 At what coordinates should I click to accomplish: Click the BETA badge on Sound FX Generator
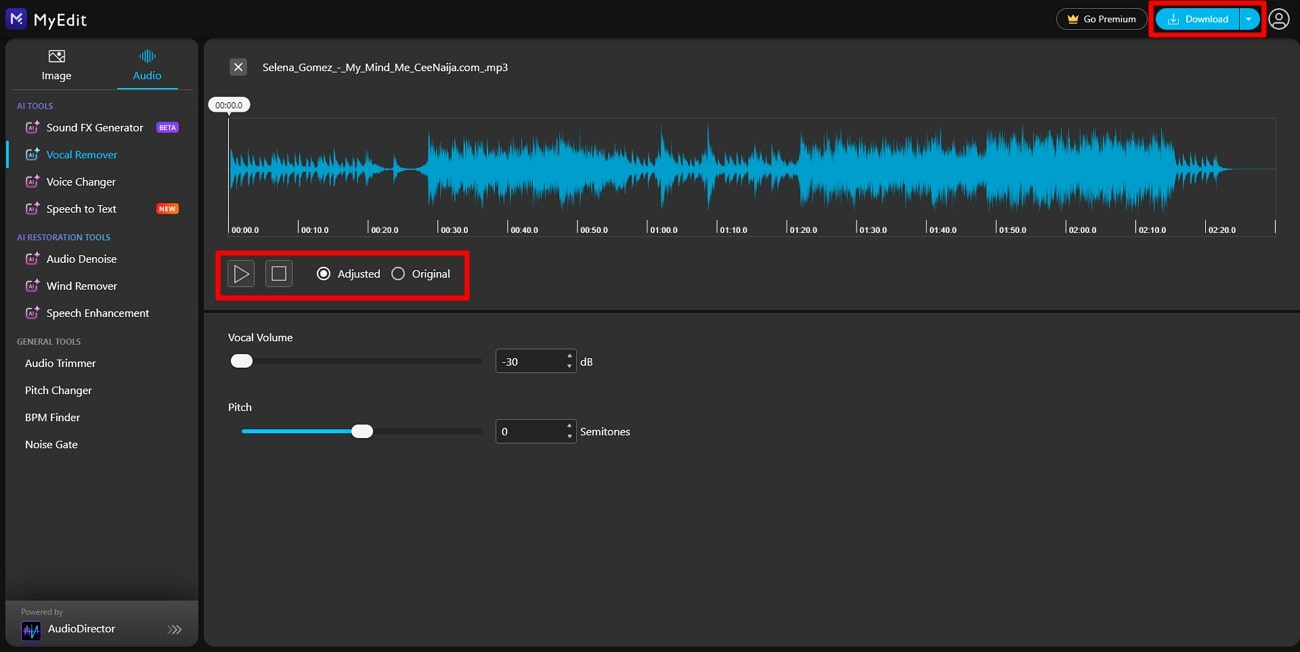(167, 128)
